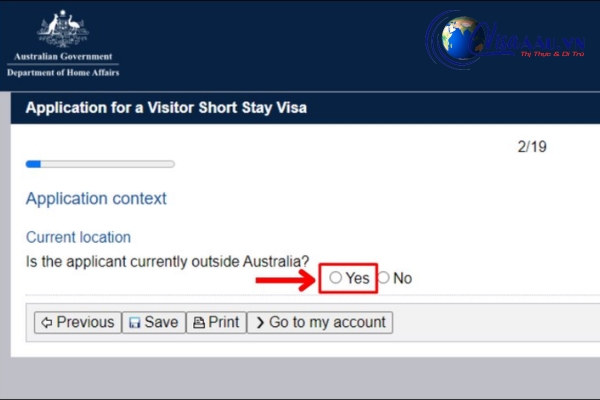The width and height of the screenshot is (600, 400).
Task: Click the chevron icon beside Go to my account
Action: [x=260, y=323]
